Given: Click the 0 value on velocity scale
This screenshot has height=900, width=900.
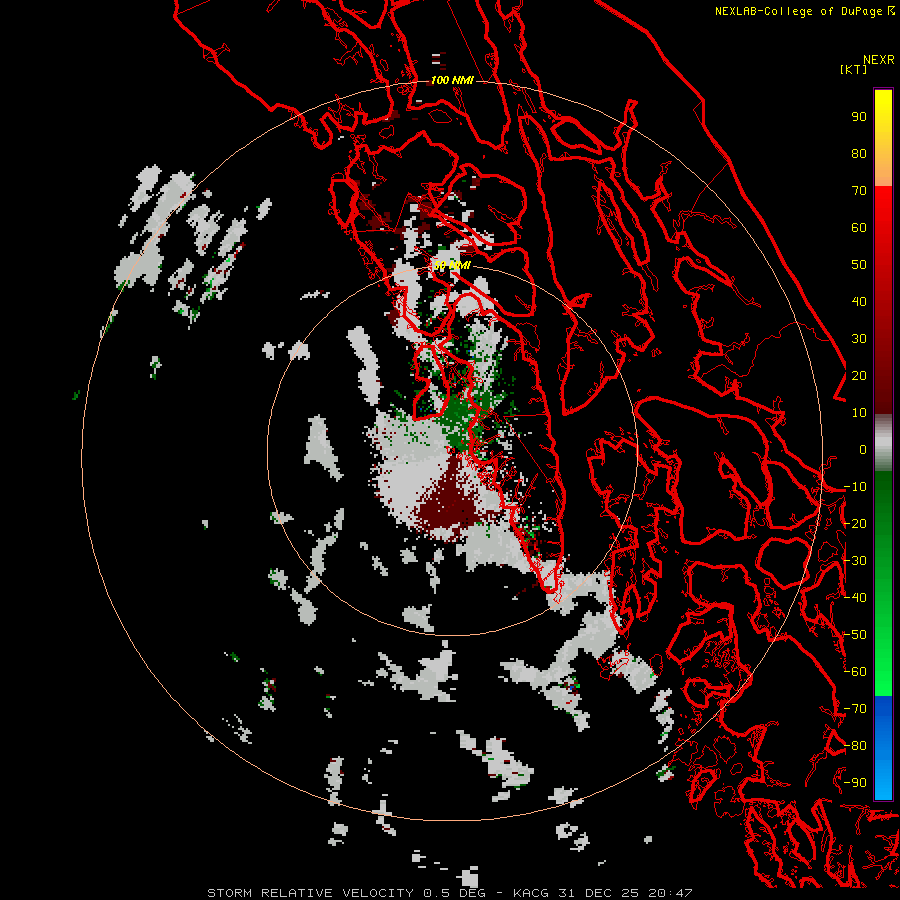Looking at the screenshot, I should coord(863,450).
